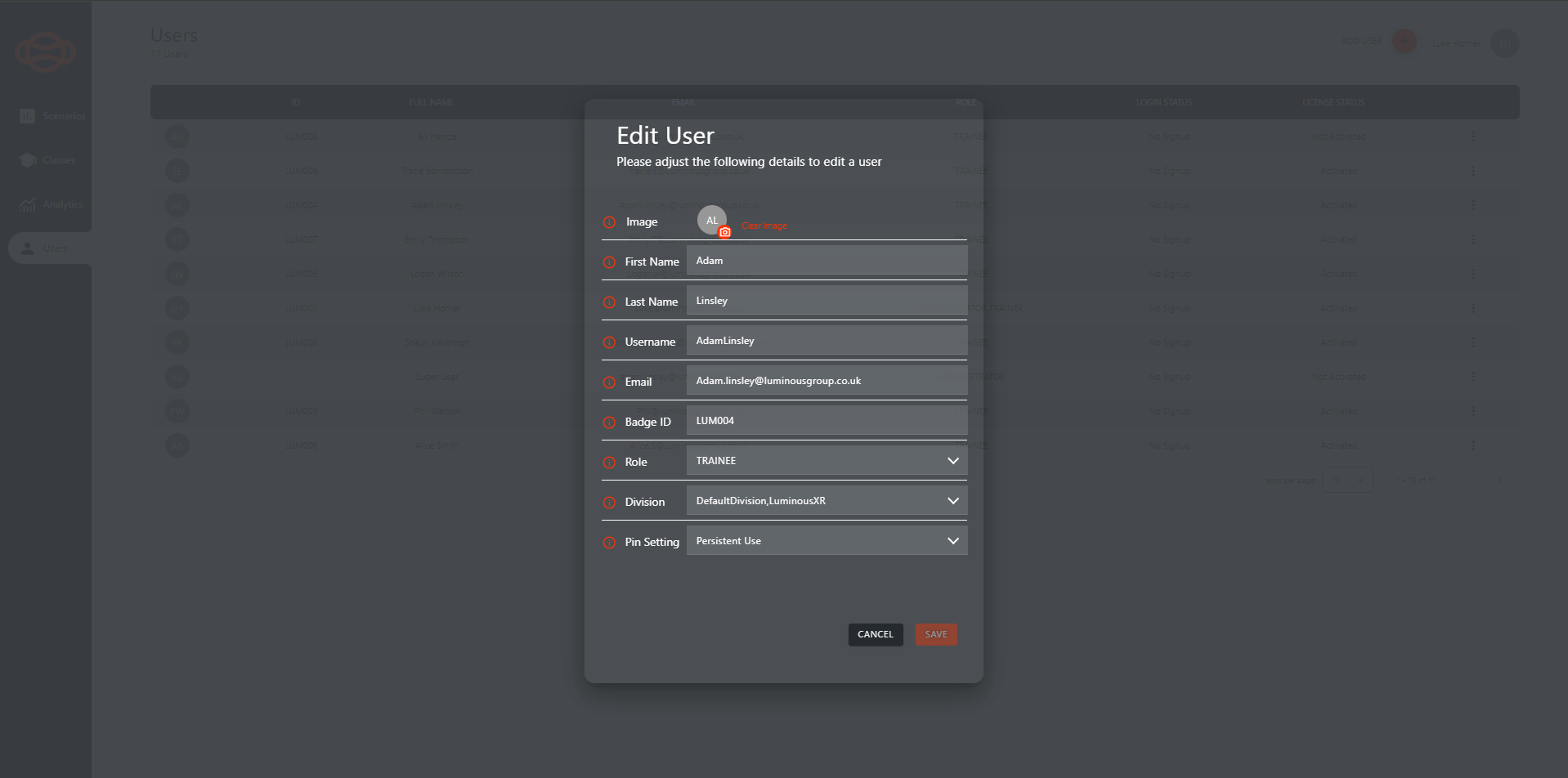Click the Username input field
The width and height of the screenshot is (1568, 778).
click(826, 341)
